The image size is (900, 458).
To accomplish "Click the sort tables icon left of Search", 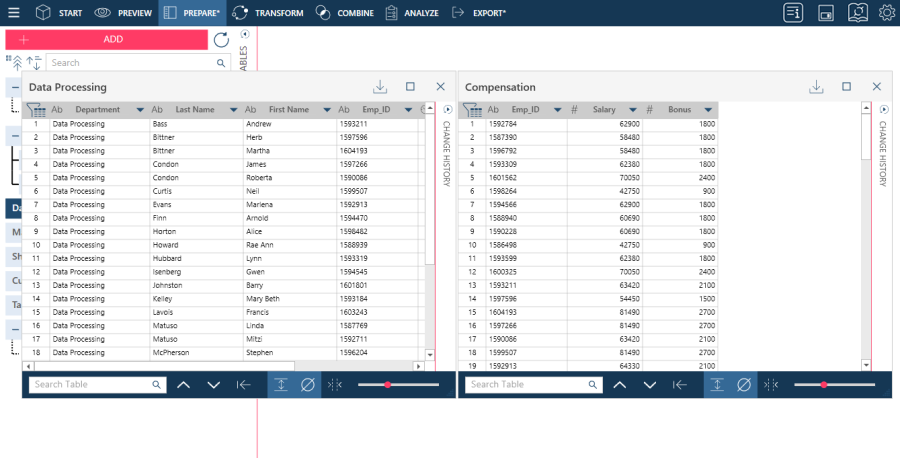I will 33,63.
